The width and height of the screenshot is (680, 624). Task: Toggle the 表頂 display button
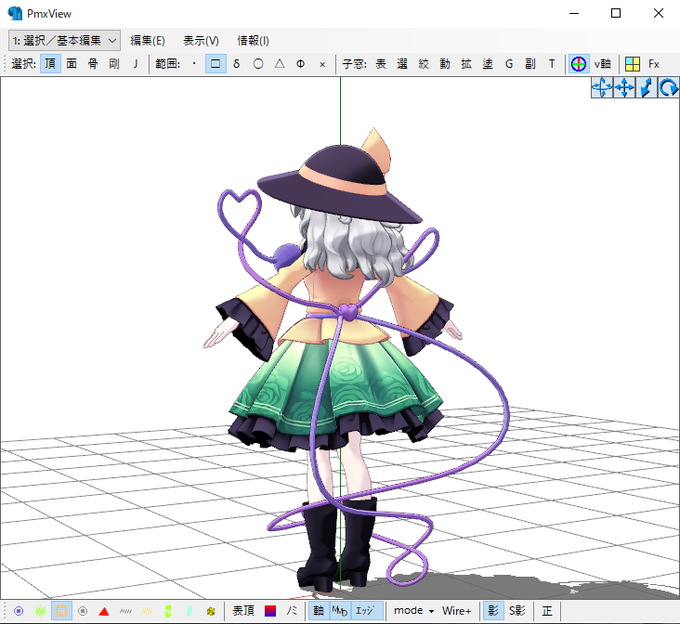pyautogui.click(x=243, y=611)
